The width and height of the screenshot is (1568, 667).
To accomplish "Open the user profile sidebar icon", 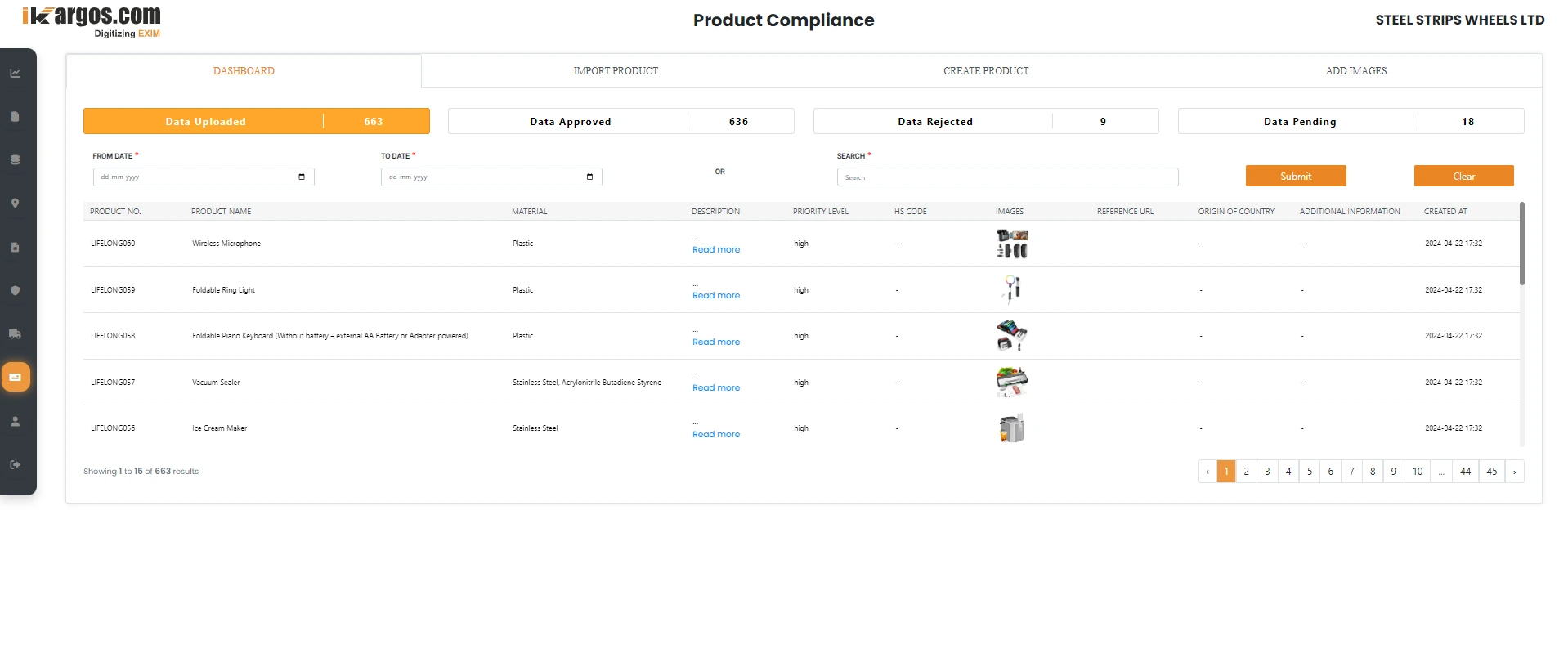I will (x=15, y=422).
